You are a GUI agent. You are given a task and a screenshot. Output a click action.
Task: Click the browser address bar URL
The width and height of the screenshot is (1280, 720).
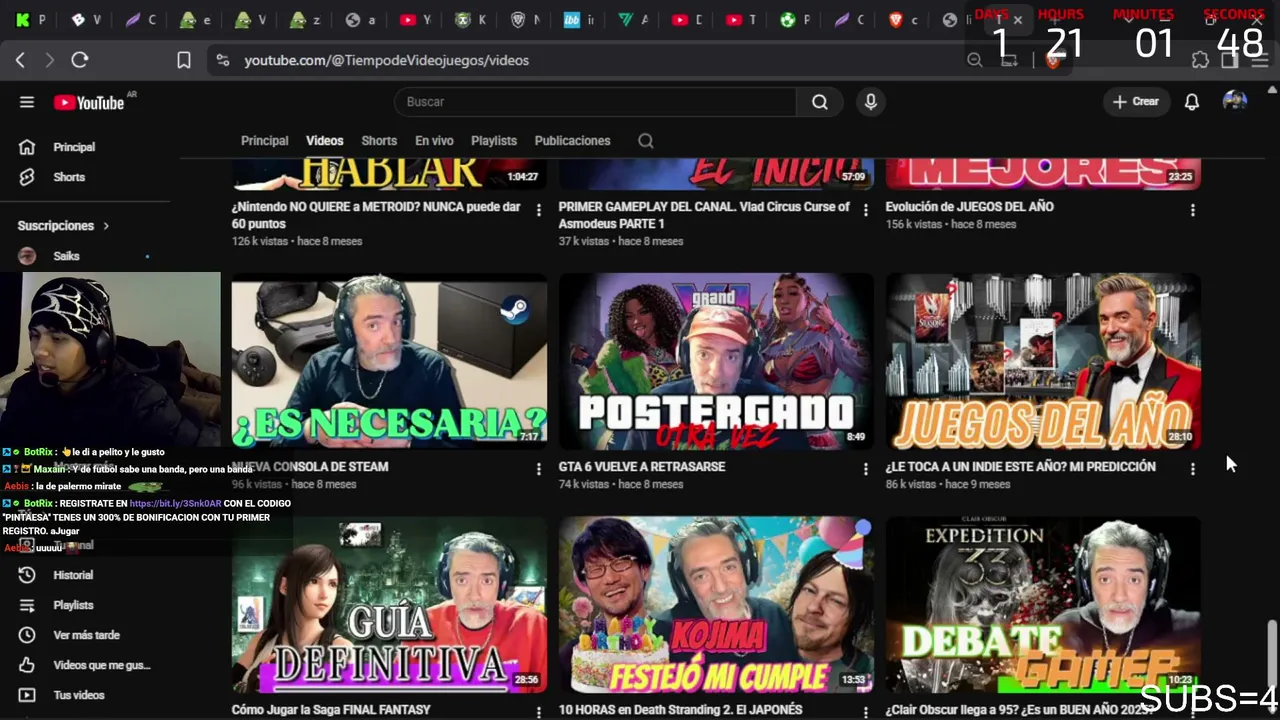pyautogui.click(x=387, y=60)
